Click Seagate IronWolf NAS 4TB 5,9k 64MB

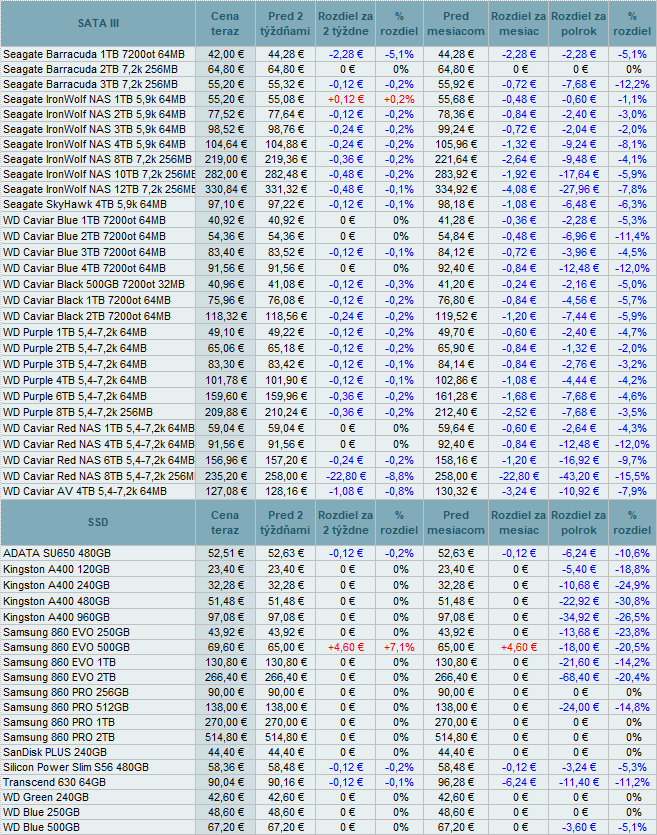click(94, 144)
